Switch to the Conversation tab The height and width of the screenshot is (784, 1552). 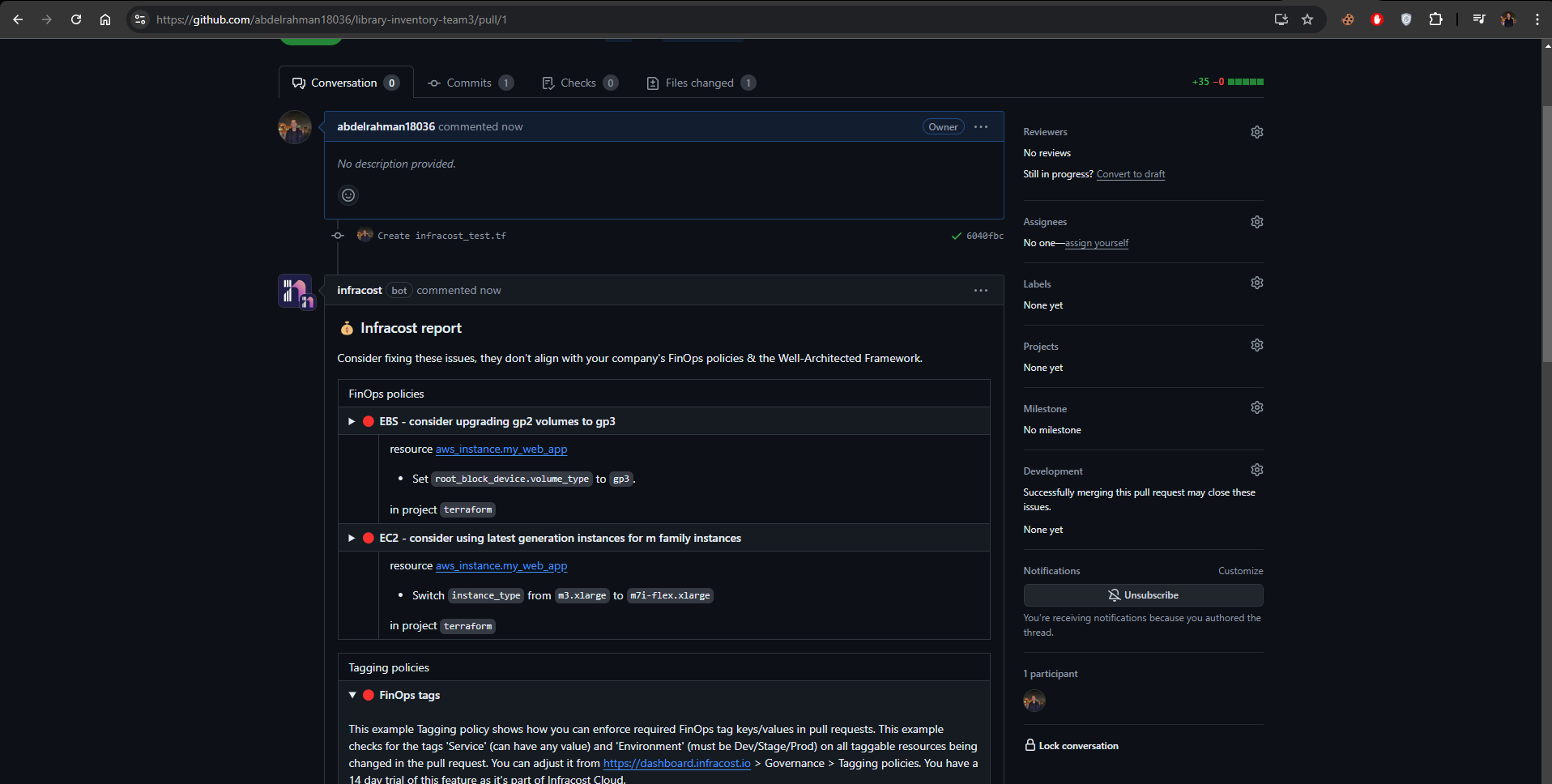pyautogui.click(x=346, y=83)
